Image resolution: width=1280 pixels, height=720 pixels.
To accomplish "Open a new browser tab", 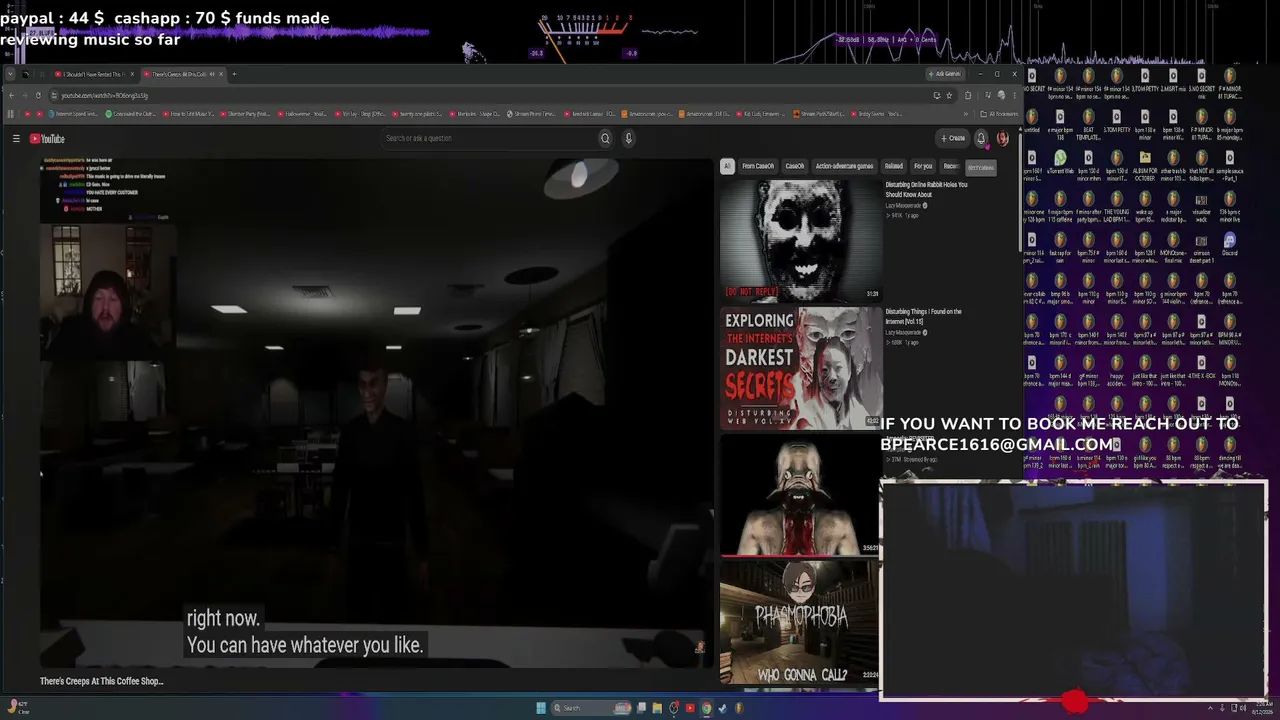I will (234, 74).
